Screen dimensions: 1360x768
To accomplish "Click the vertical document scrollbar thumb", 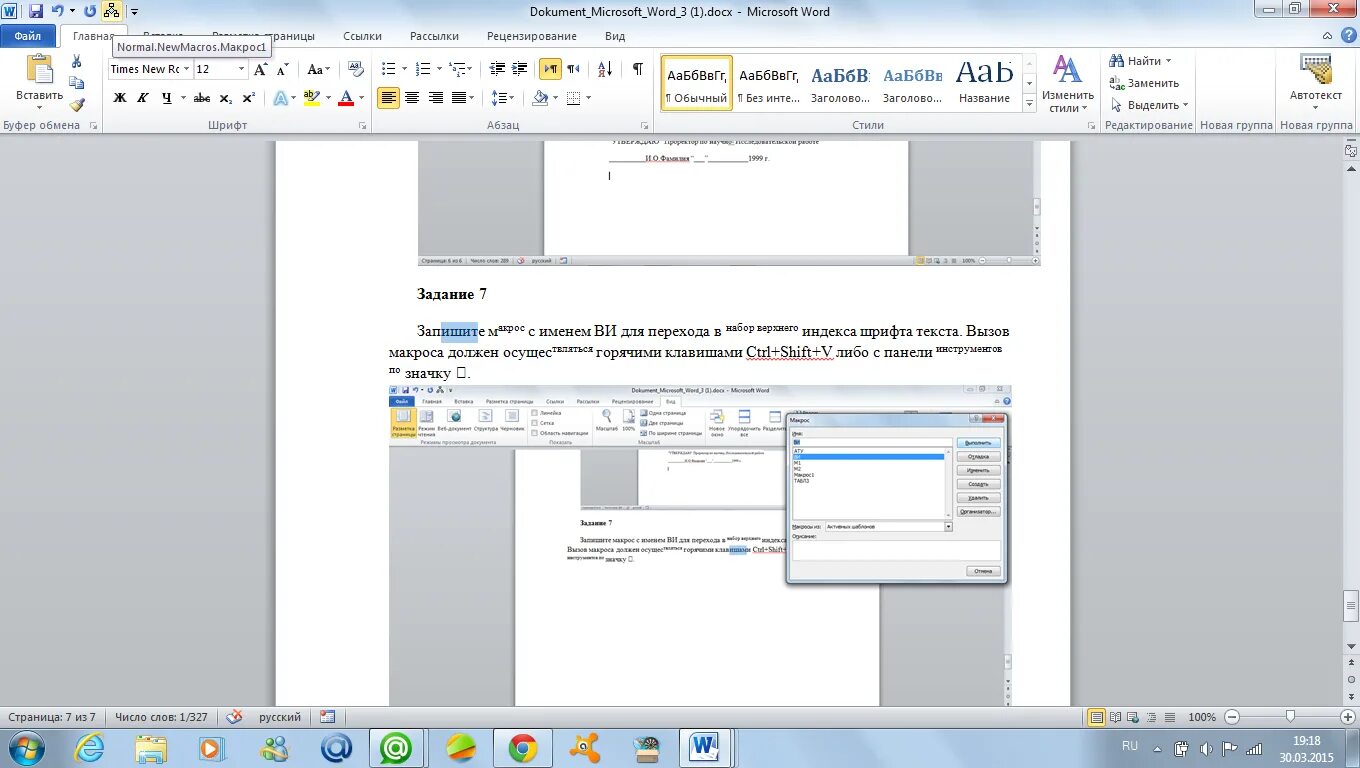I will click(1350, 606).
